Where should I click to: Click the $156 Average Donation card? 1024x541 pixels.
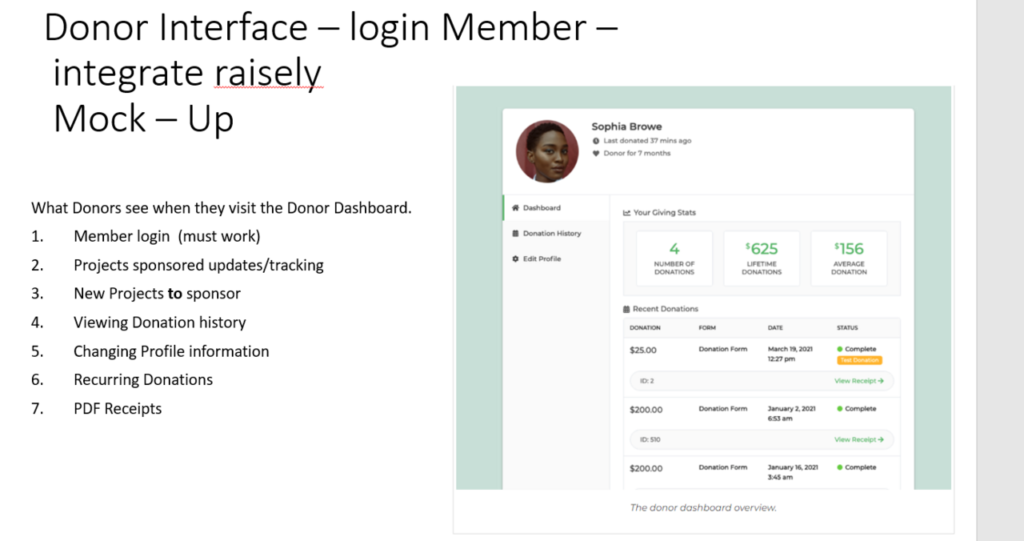pyautogui.click(x=849, y=257)
